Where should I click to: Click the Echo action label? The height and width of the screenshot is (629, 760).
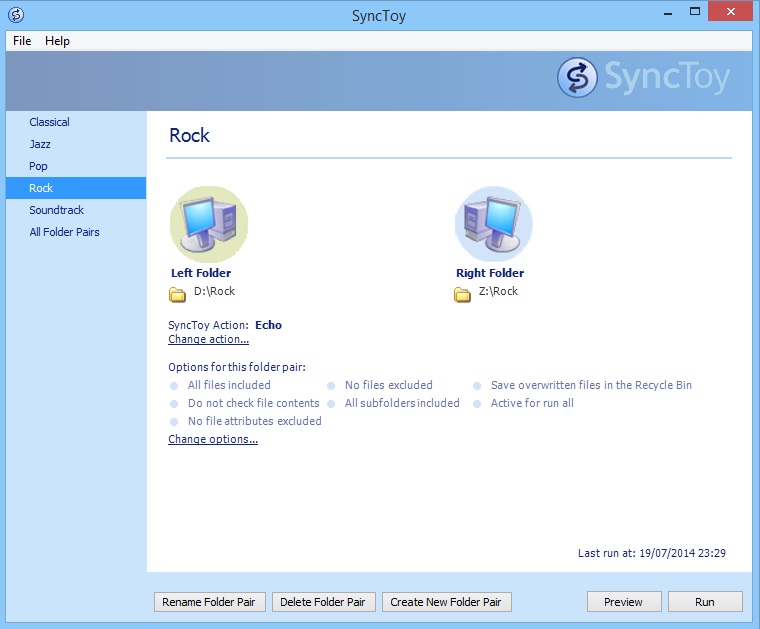pyautogui.click(x=269, y=325)
